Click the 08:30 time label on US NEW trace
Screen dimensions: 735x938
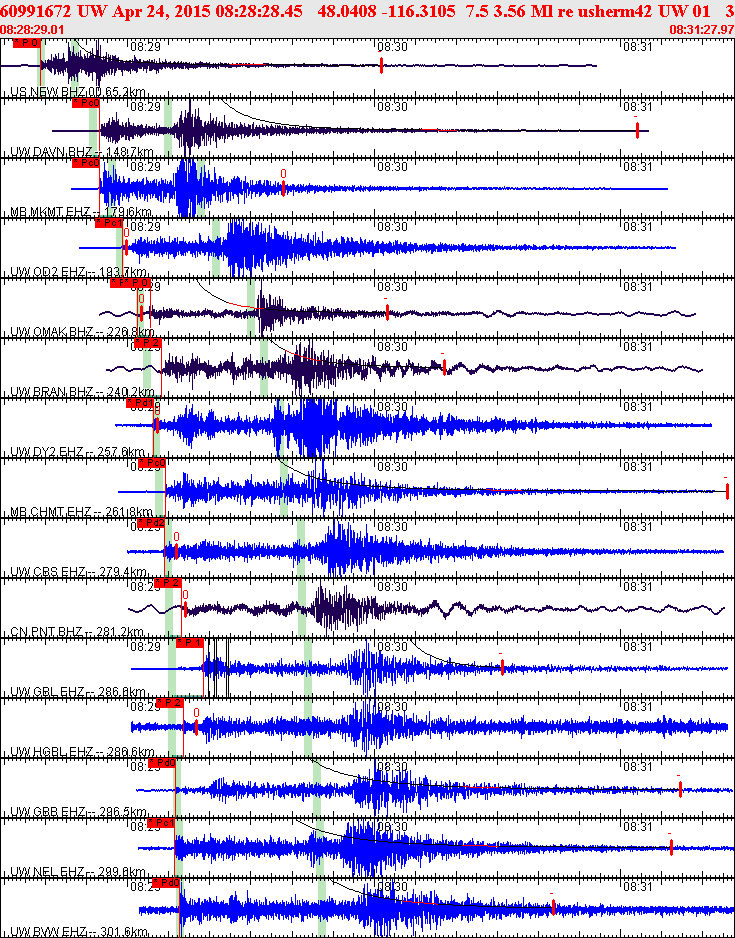[x=392, y=47]
